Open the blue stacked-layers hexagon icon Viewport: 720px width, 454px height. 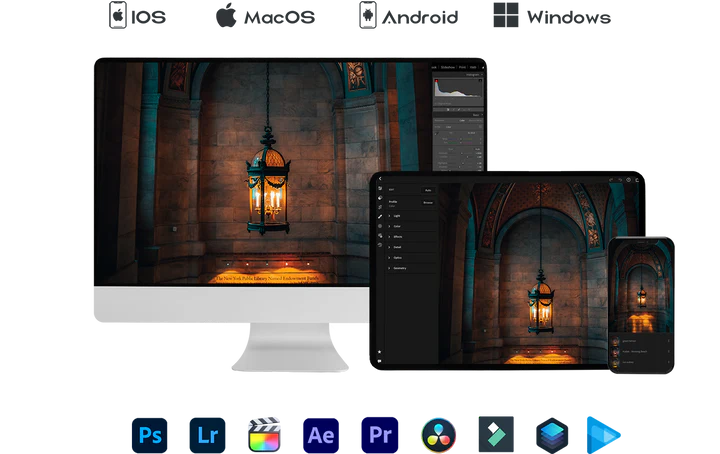point(552,435)
